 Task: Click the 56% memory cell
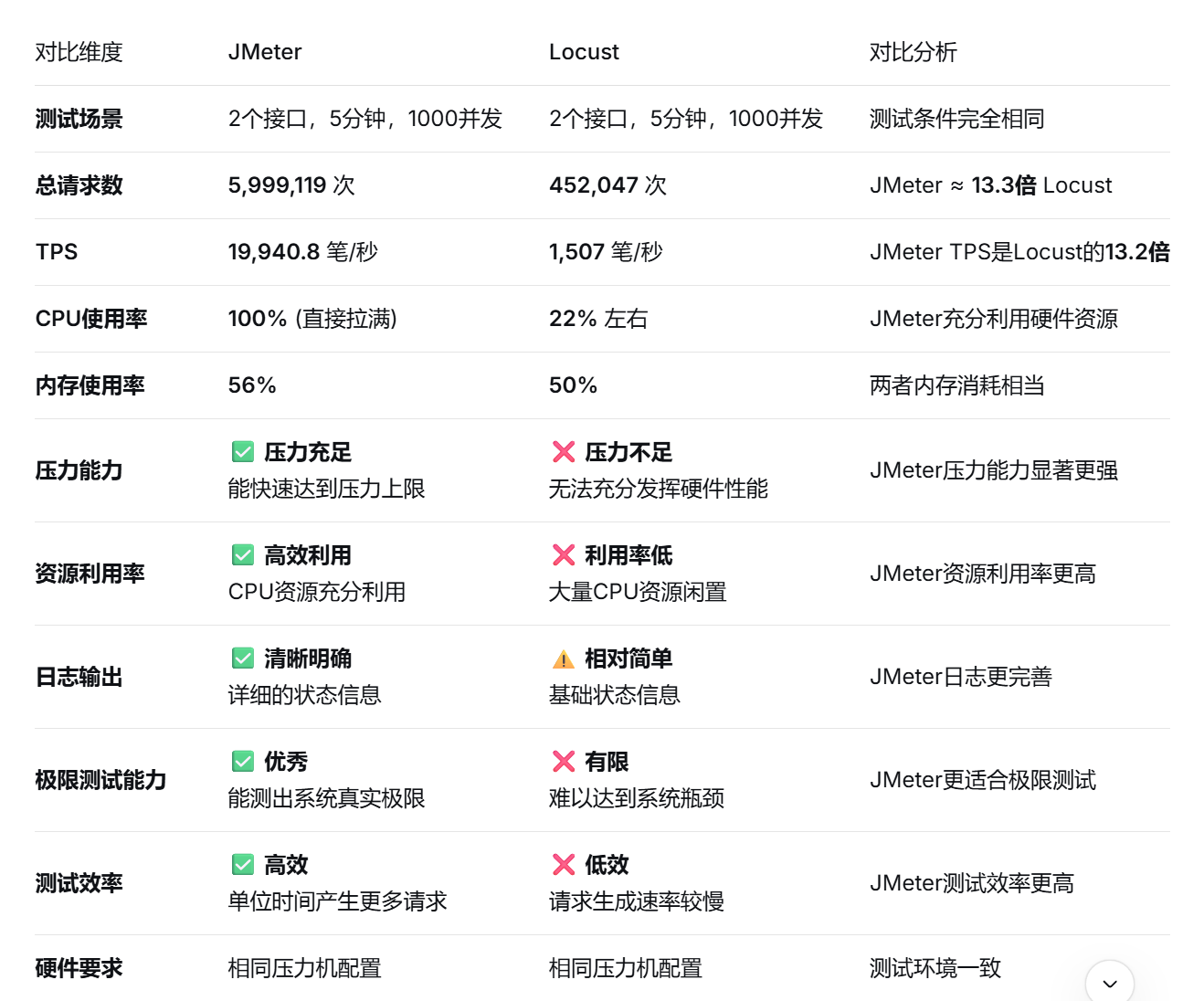click(252, 385)
